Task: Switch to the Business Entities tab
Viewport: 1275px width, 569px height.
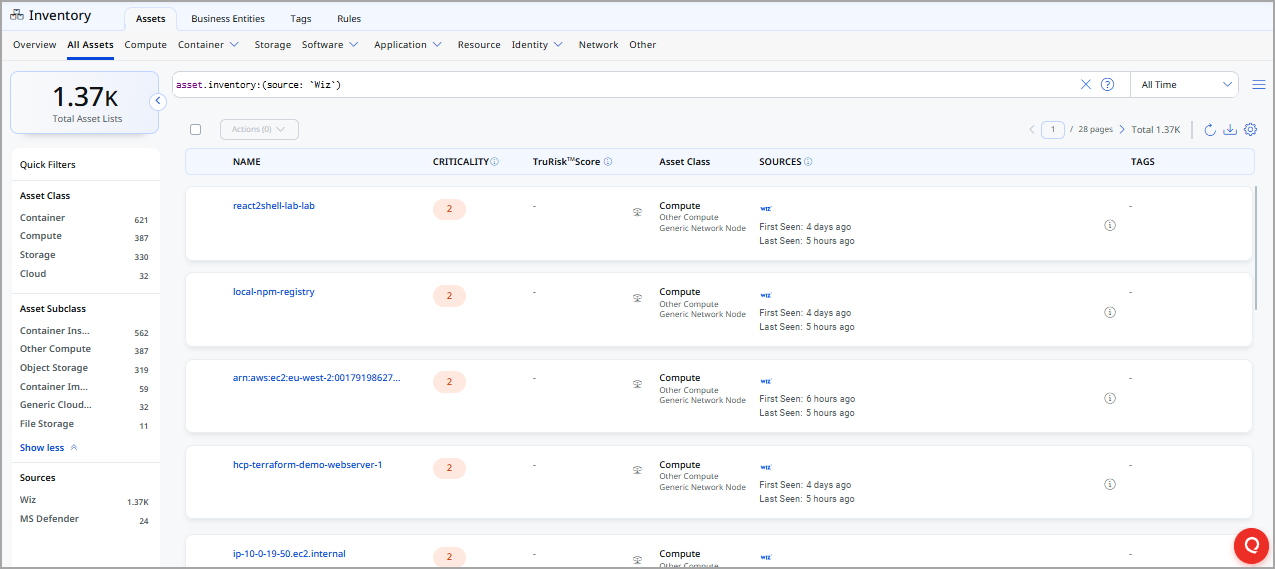Action: [x=228, y=19]
